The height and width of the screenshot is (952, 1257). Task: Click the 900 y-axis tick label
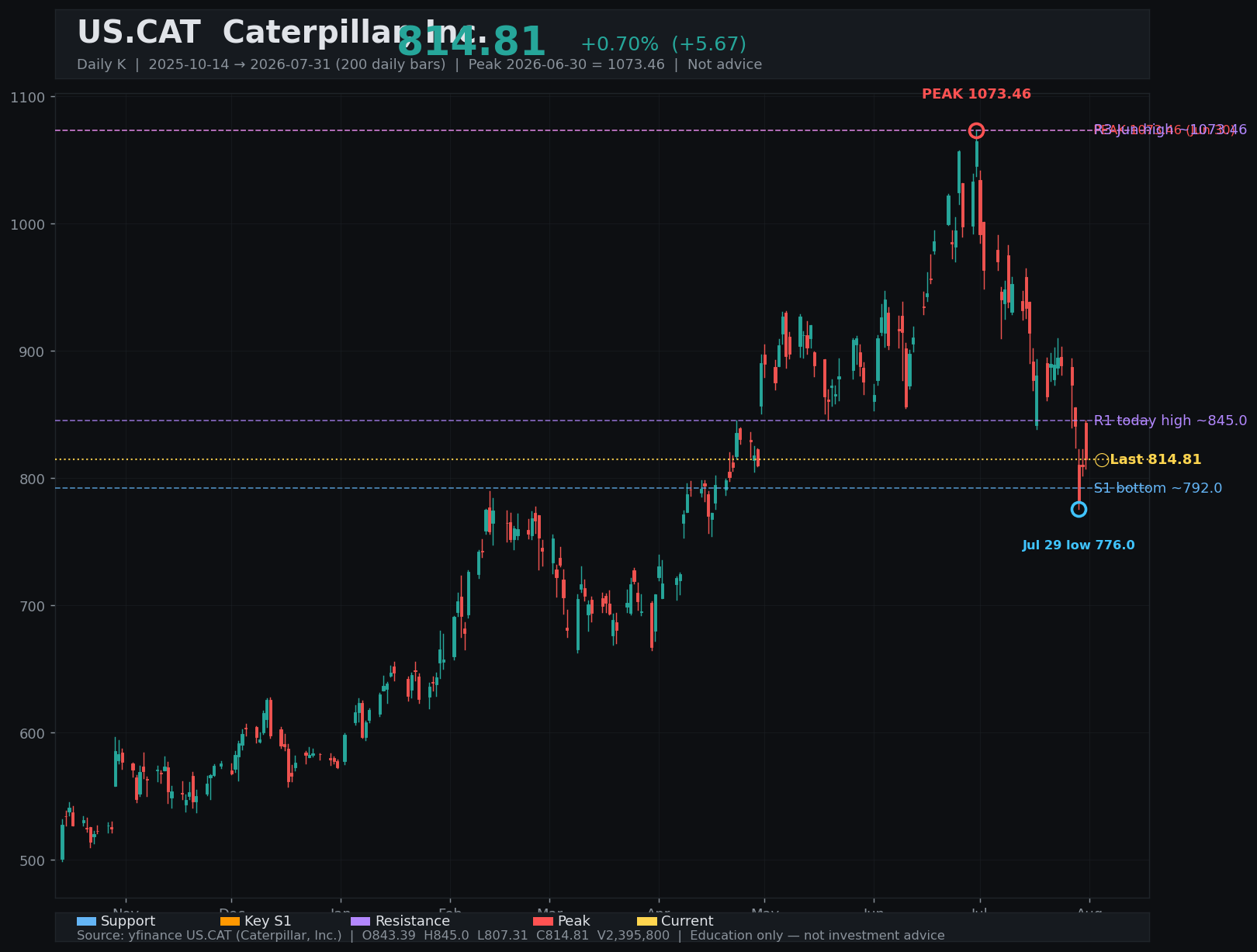(x=33, y=351)
